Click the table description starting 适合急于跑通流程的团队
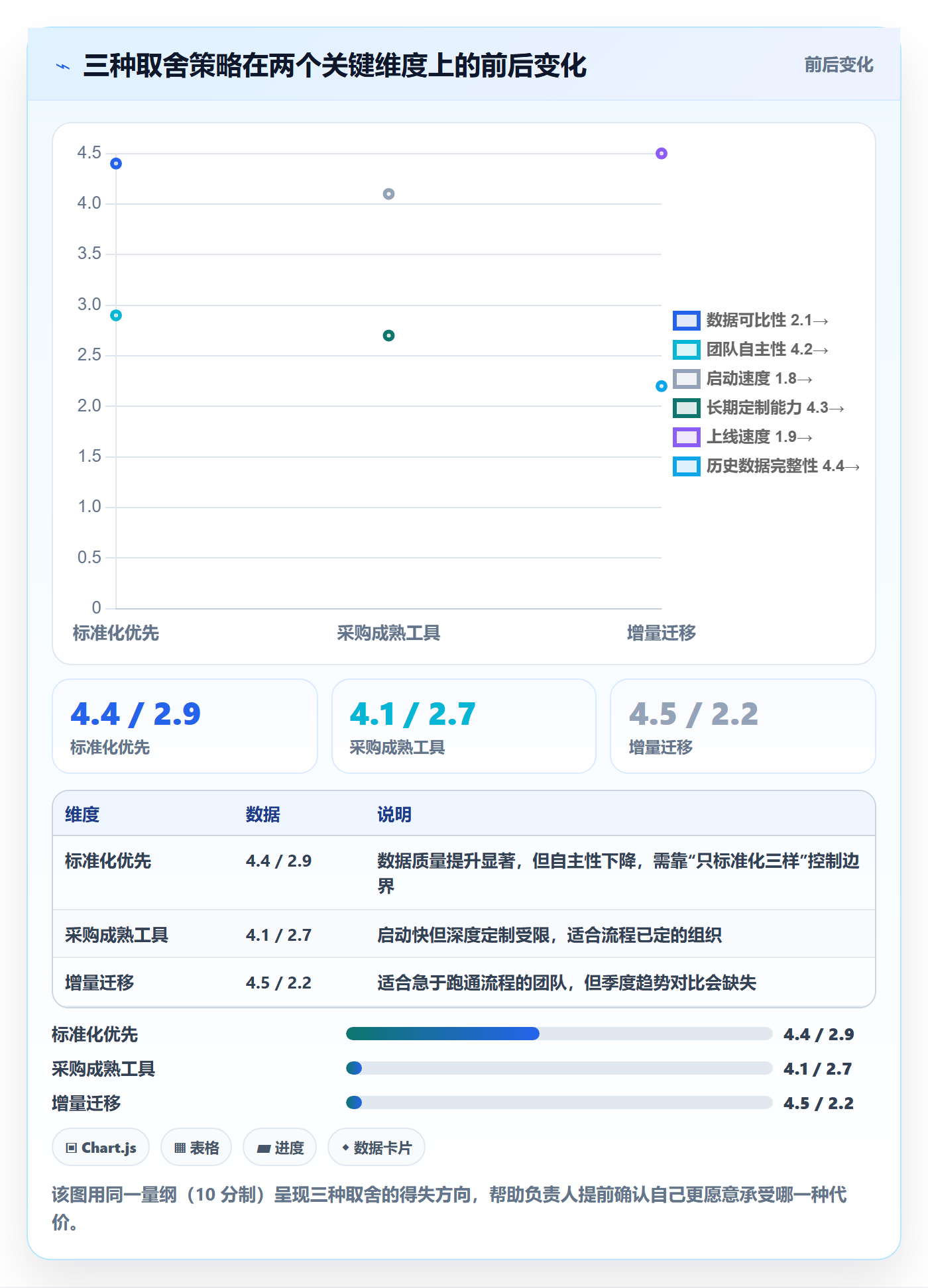 pyautogui.click(x=567, y=983)
